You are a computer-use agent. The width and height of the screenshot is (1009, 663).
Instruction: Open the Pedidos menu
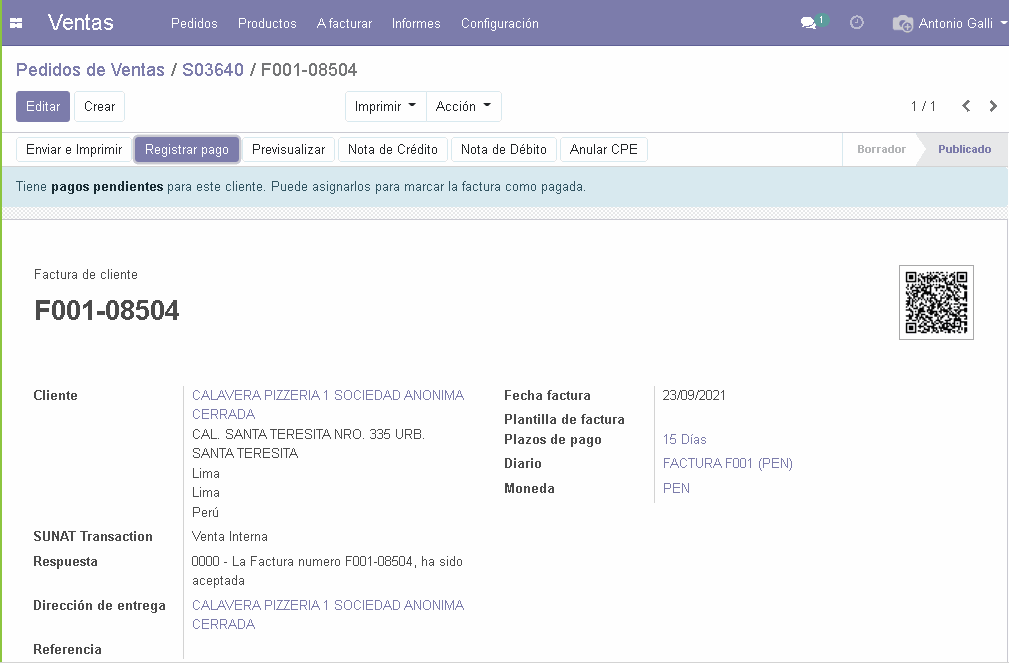coord(194,23)
